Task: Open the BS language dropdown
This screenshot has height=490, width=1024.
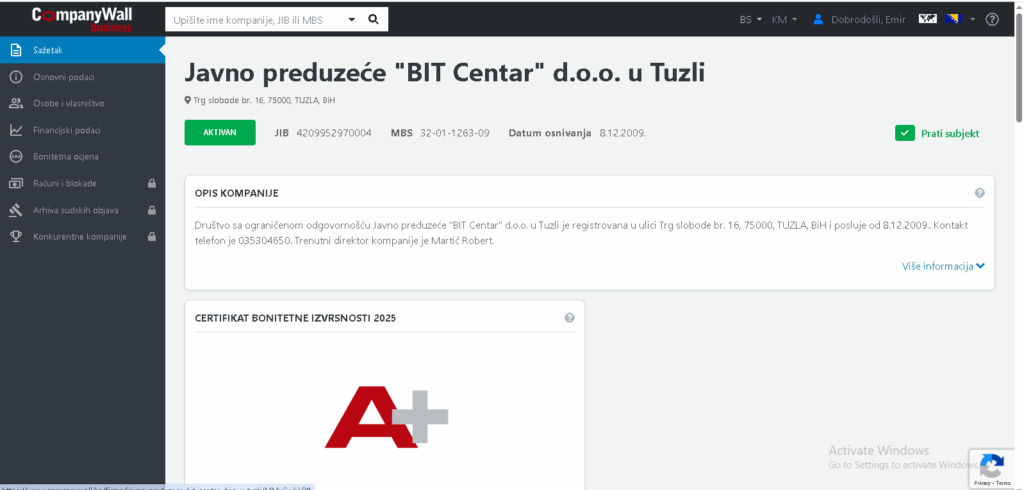Action: (750, 19)
